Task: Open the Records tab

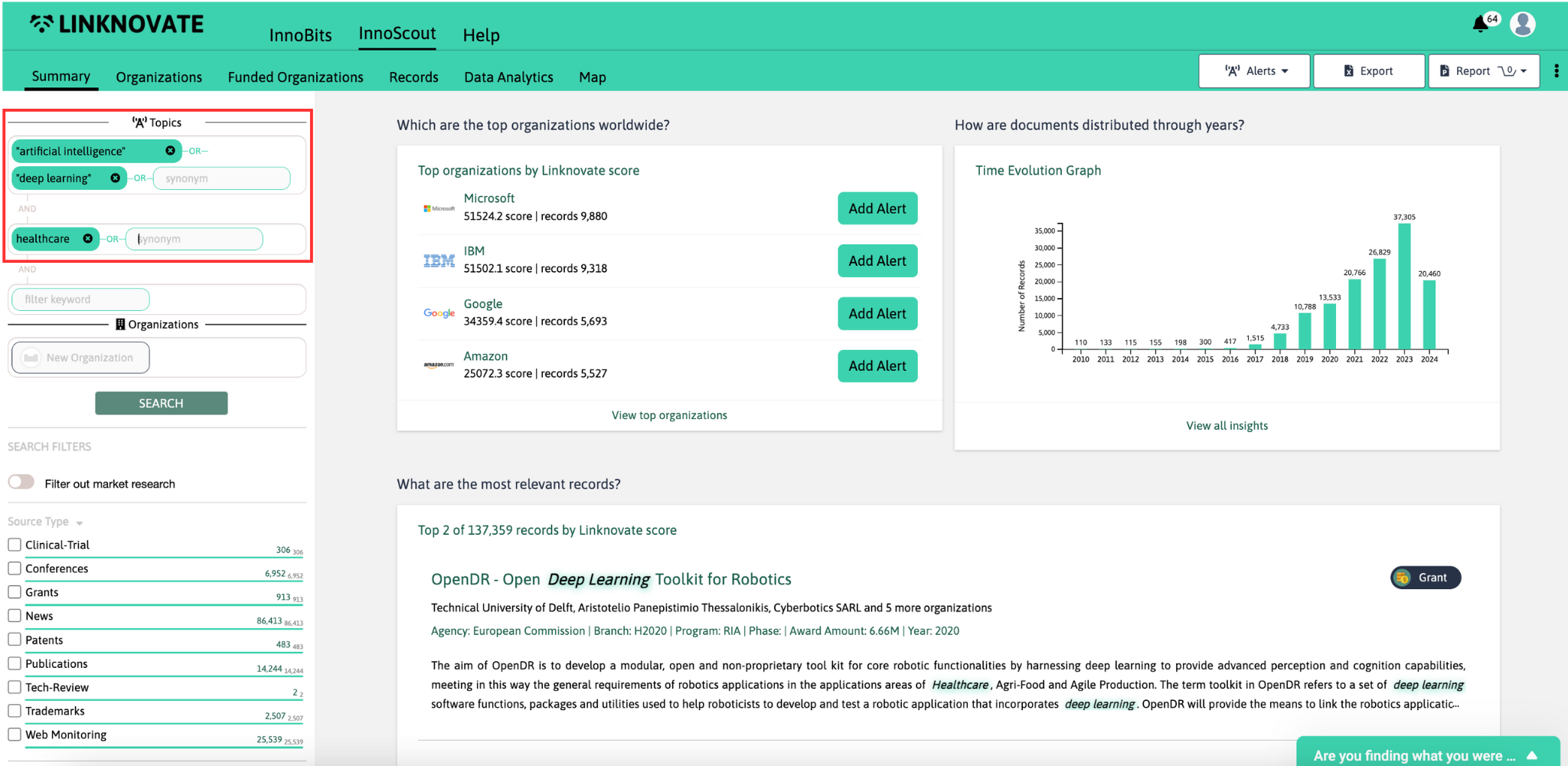Action: [x=413, y=77]
